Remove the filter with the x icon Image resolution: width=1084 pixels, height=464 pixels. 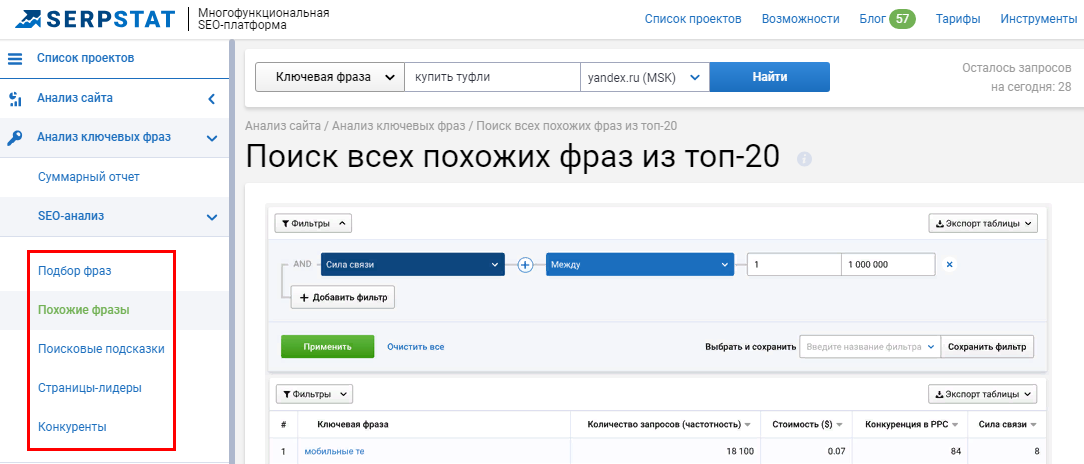(x=949, y=265)
